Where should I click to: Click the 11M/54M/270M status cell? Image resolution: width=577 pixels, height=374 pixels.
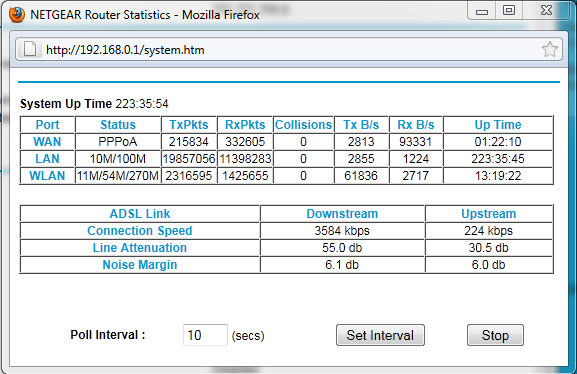[118, 176]
